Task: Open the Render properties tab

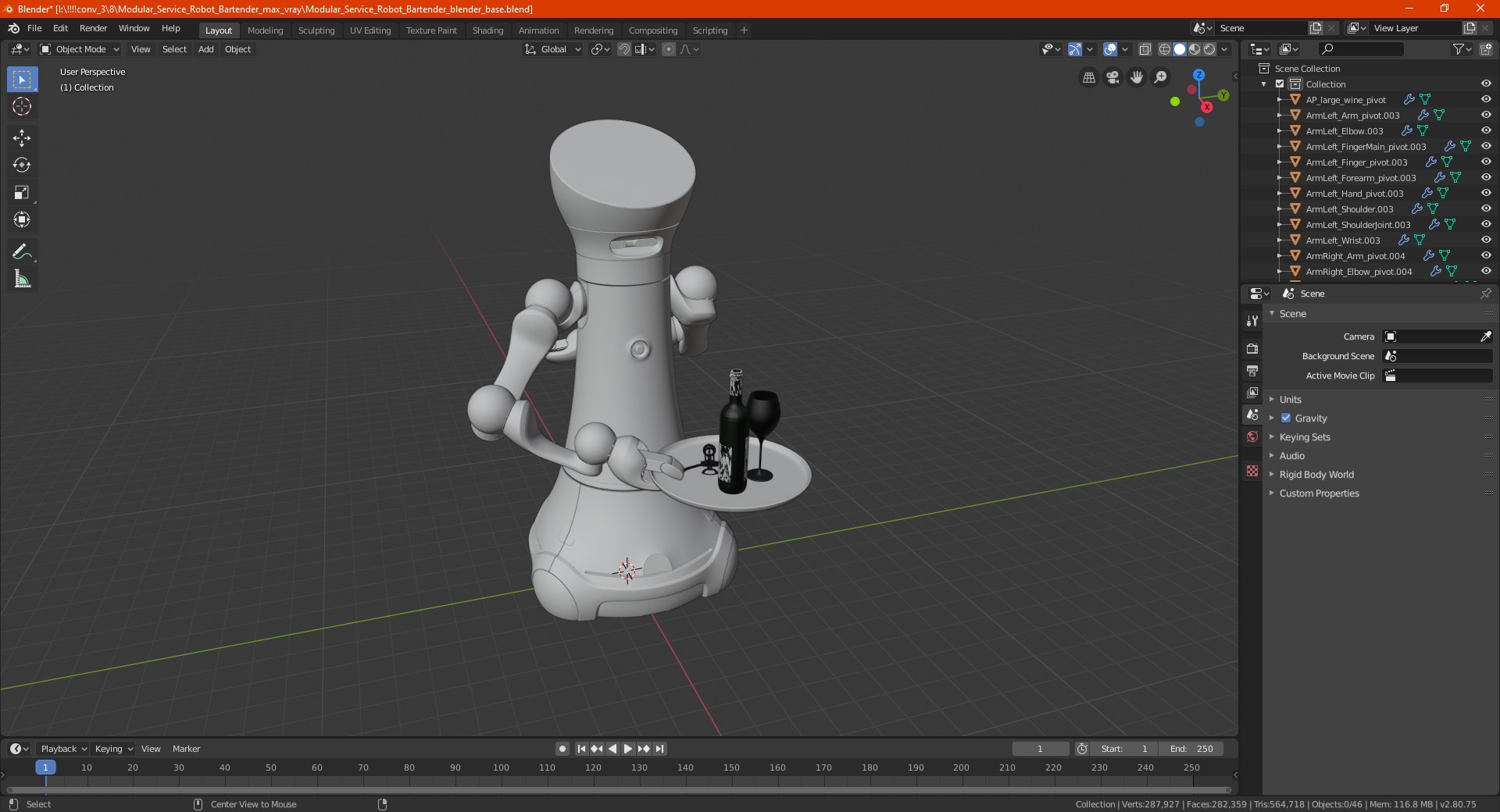Action: coord(1252,348)
